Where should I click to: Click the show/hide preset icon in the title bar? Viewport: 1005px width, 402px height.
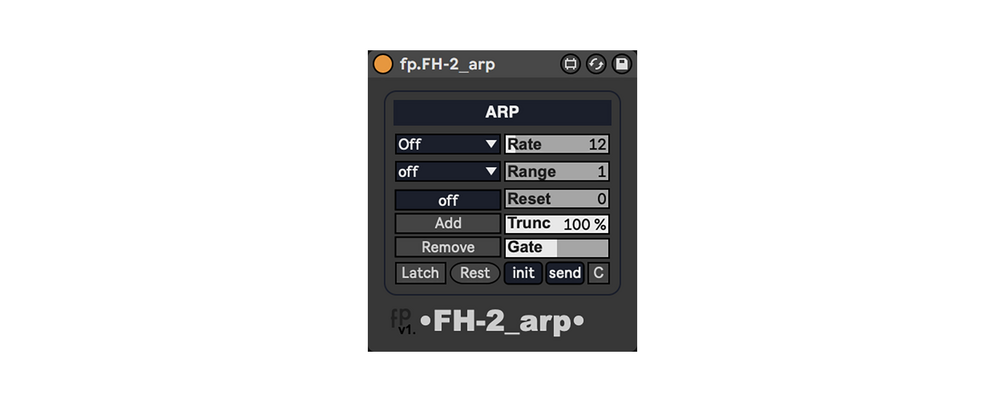click(570, 64)
